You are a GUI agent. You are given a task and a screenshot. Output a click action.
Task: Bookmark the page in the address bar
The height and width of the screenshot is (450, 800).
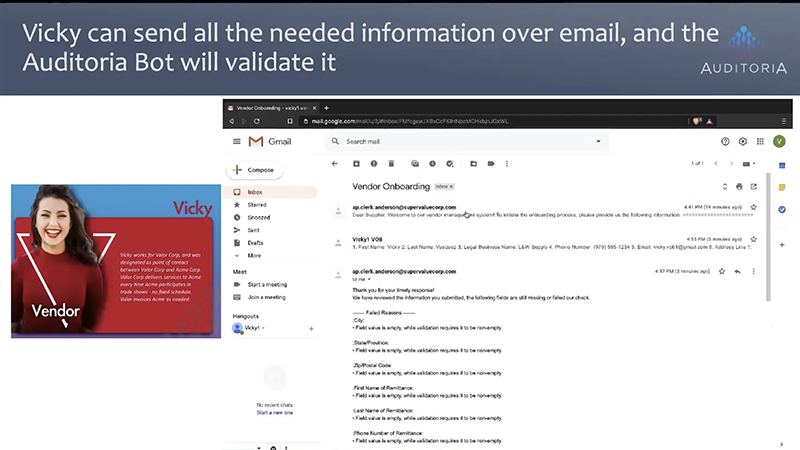point(290,121)
